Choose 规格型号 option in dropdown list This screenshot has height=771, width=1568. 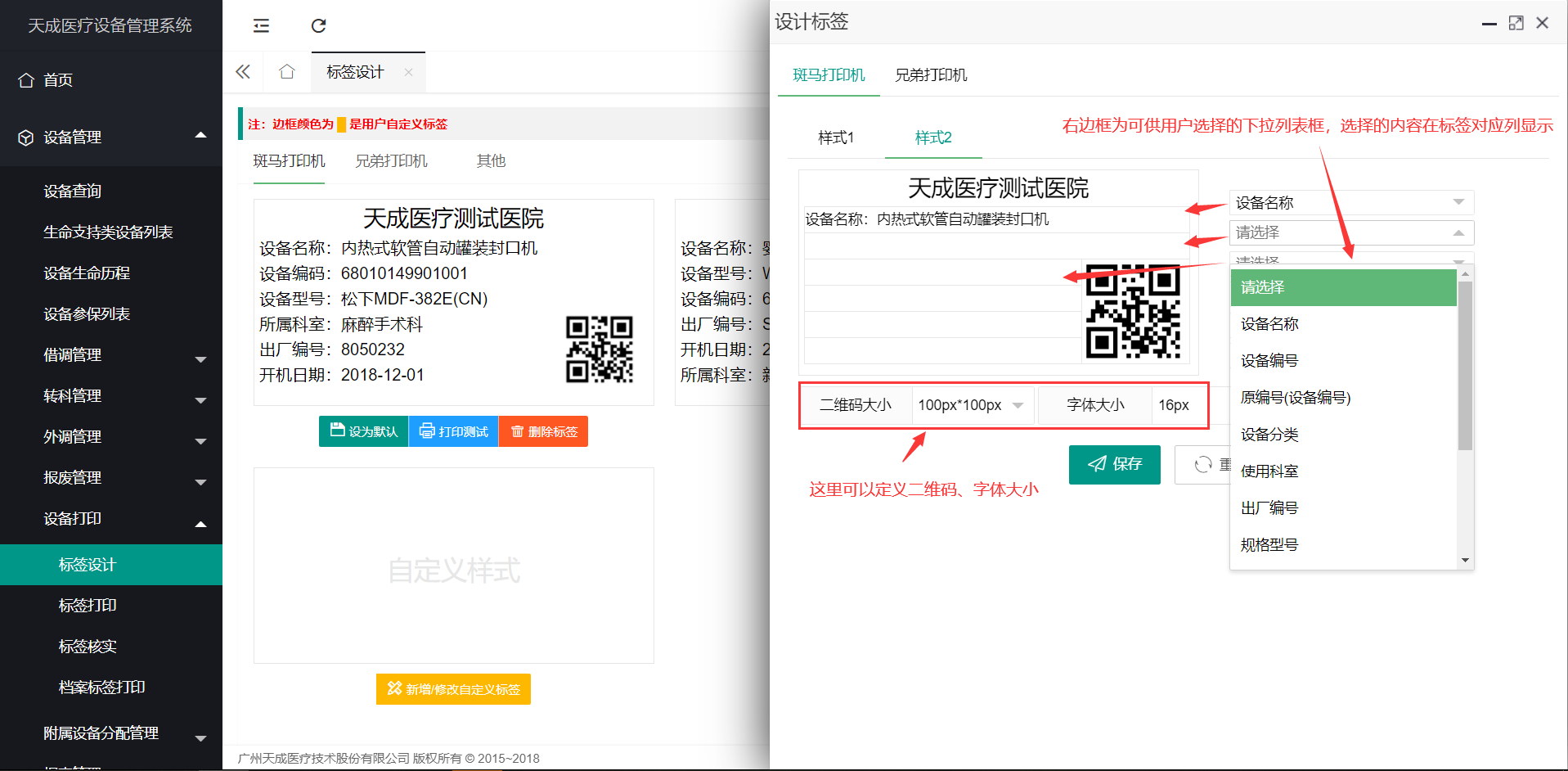[x=1343, y=545]
